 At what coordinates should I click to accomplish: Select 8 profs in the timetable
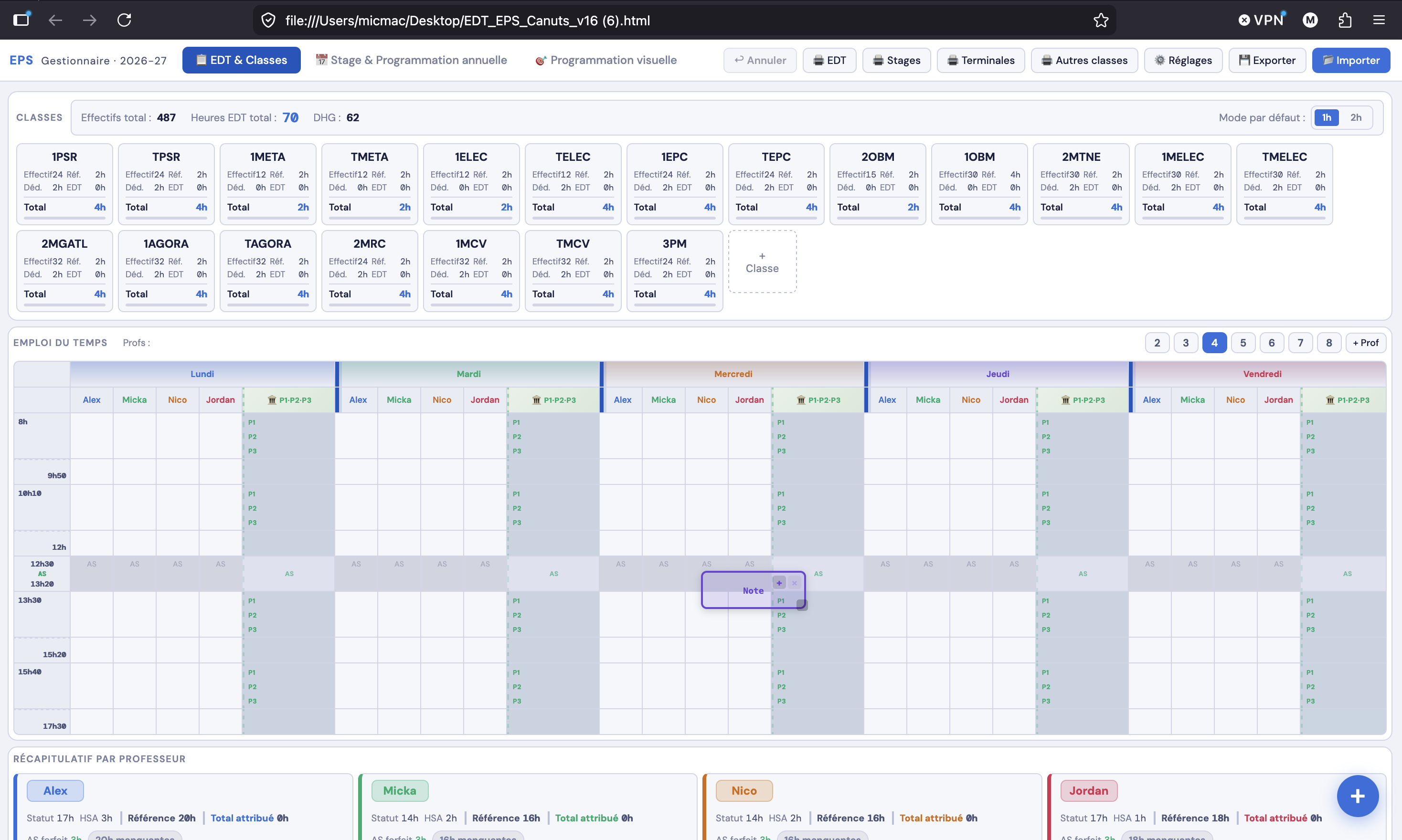[1329, 343]
